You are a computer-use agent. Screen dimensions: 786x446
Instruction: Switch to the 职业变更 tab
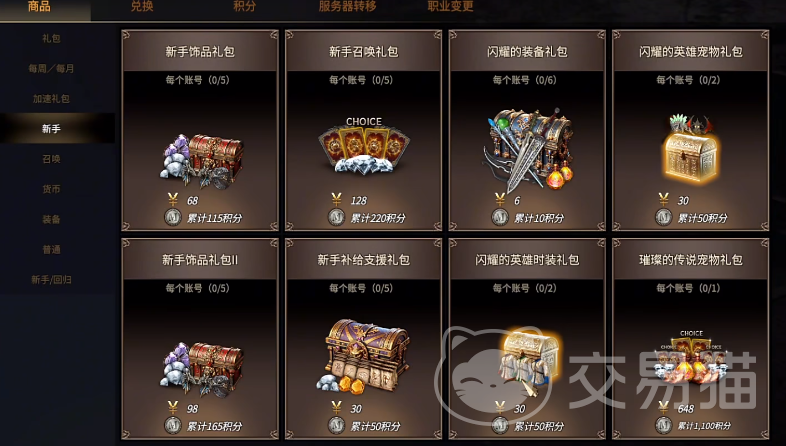tap(450, 6)
